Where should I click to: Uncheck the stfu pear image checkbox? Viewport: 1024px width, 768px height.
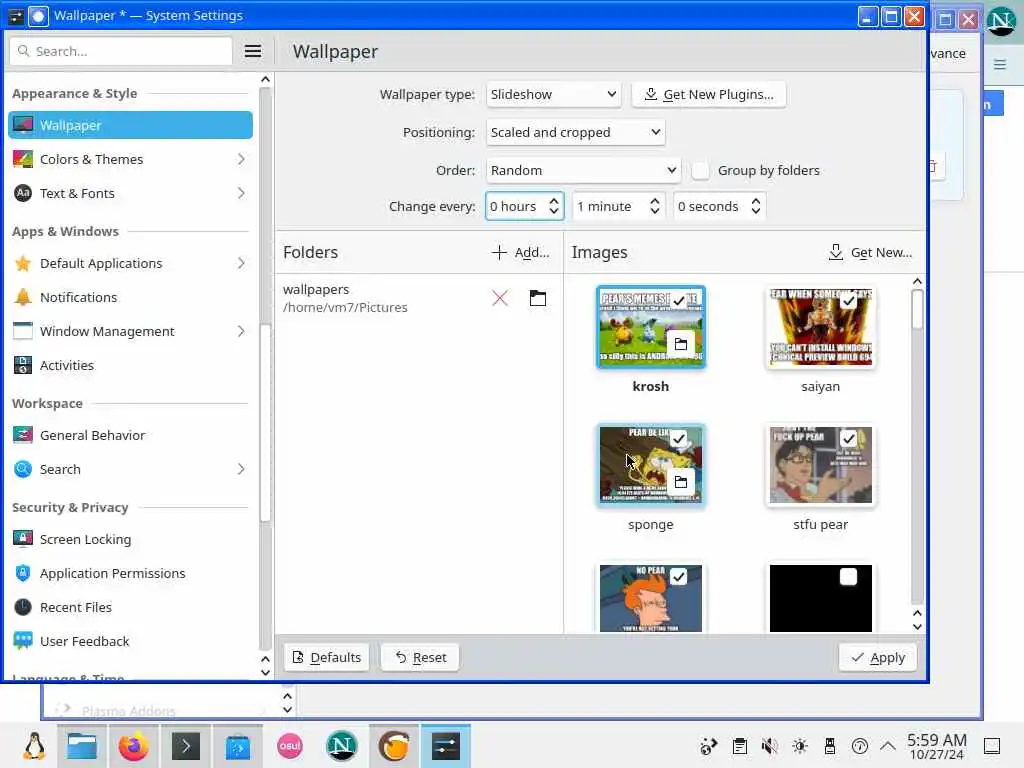[x=848, y=438]
